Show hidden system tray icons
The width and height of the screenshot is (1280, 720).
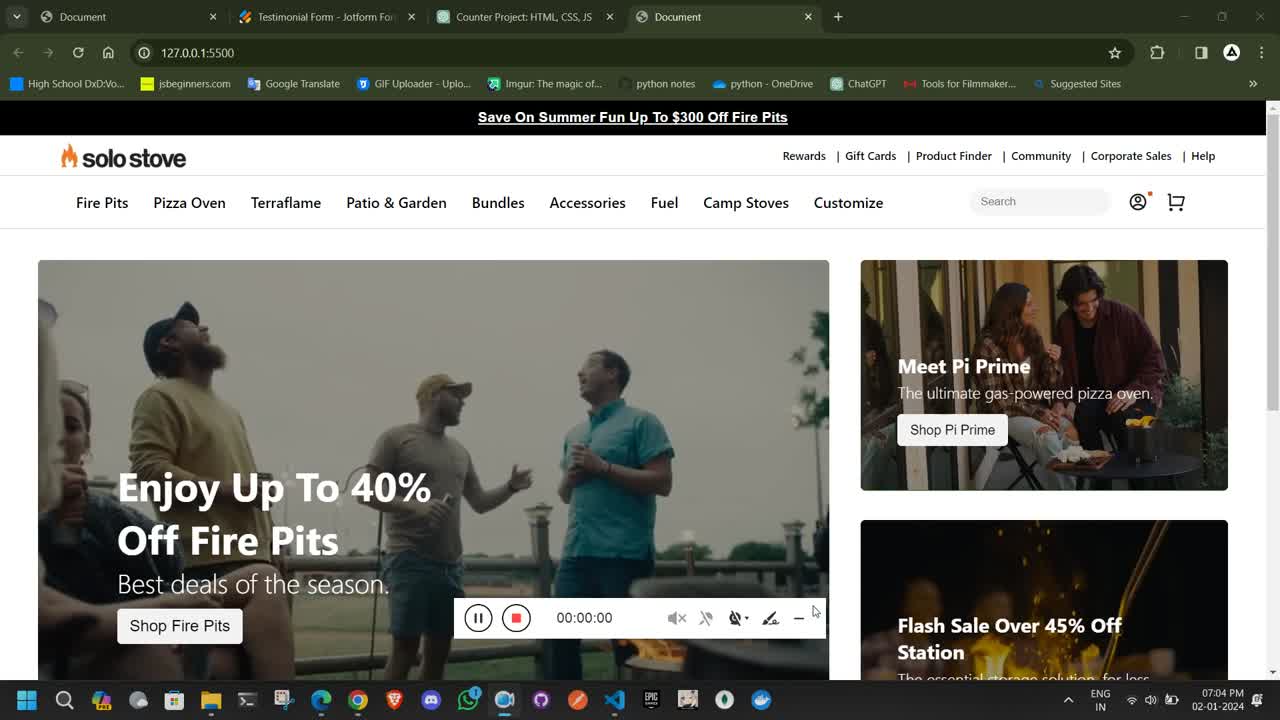[x=1068, y=700]
